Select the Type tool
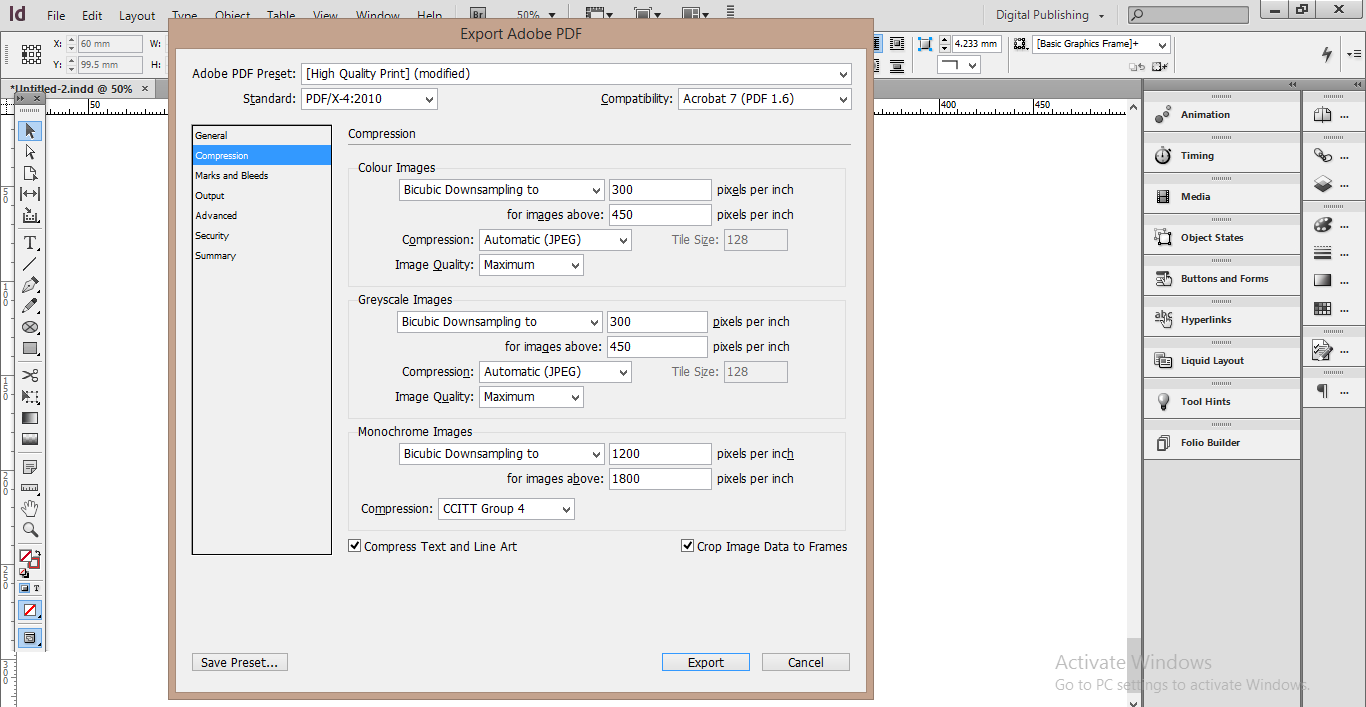The width and height of the screenshot is (1366, 707). [x=30, y=243]
